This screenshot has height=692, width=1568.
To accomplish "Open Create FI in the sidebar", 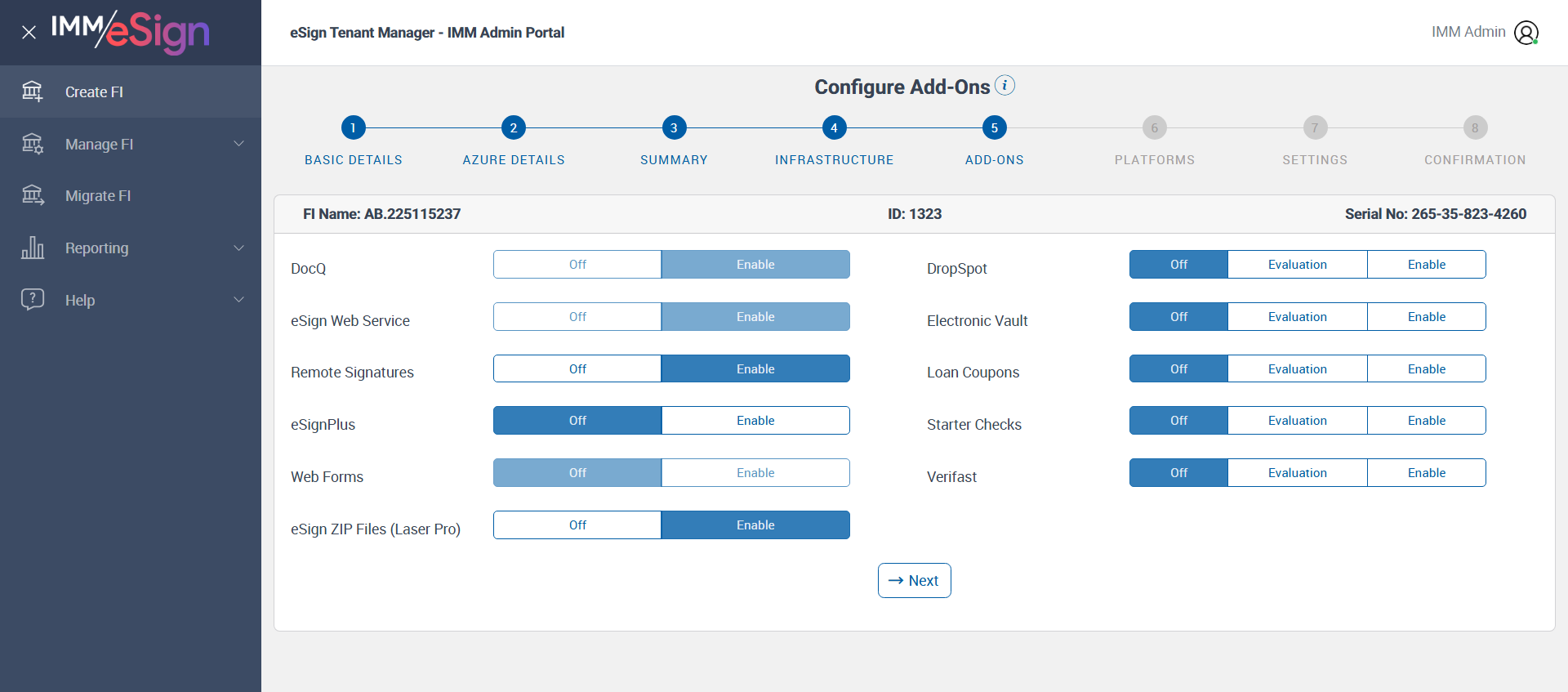I will click(131, 92).
